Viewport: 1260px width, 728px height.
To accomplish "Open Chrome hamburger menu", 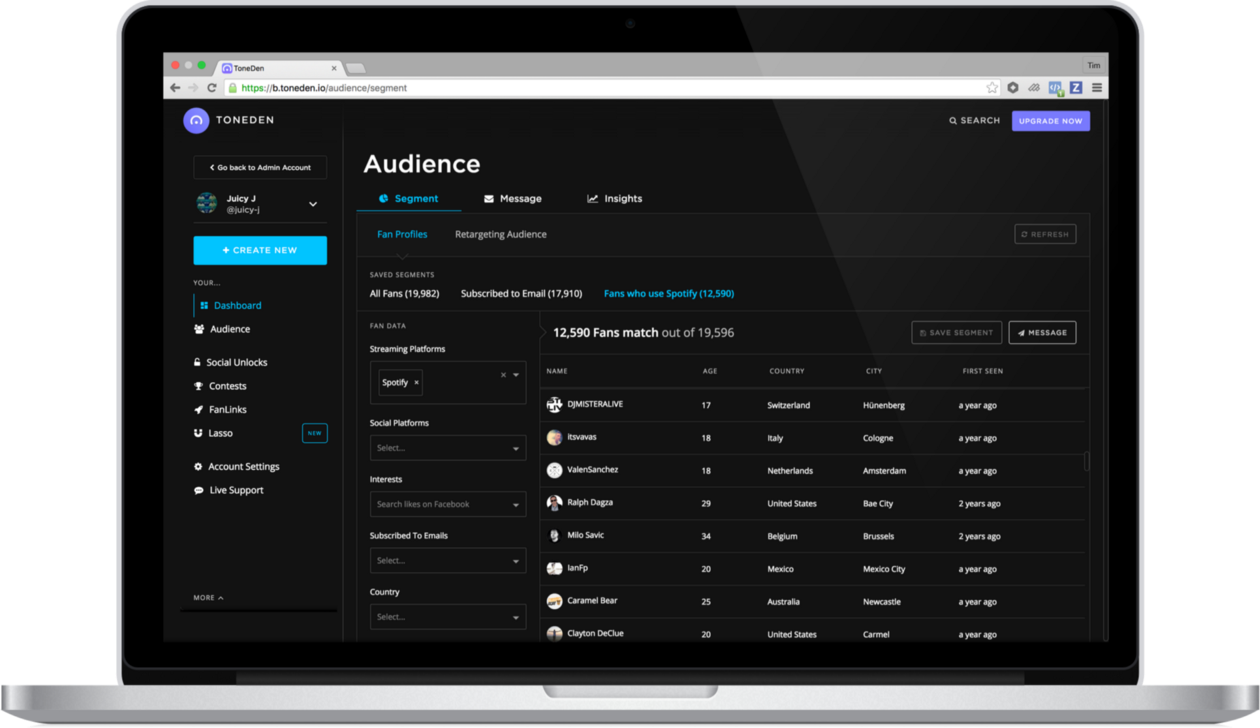I will click(1097, 88).
